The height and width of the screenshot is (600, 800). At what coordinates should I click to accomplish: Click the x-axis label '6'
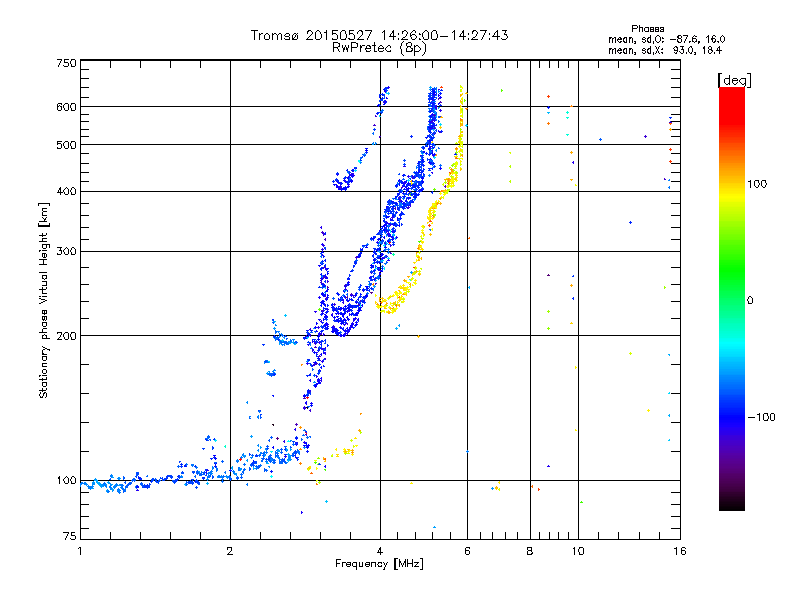point(467,551)
